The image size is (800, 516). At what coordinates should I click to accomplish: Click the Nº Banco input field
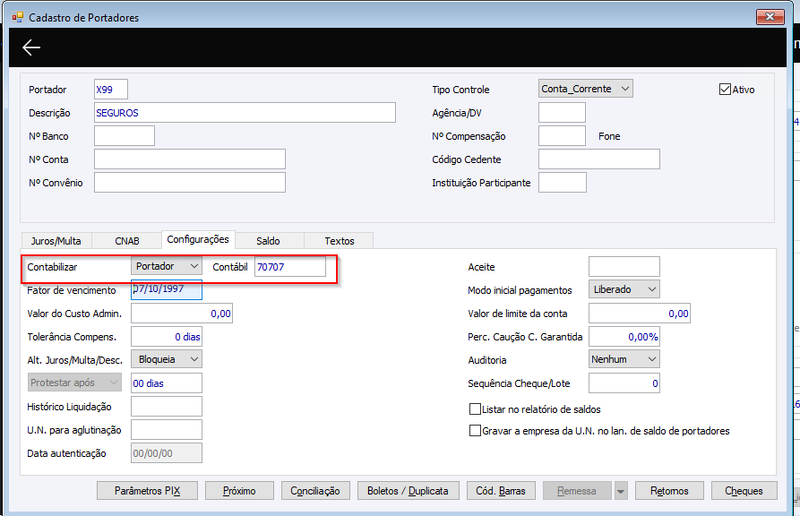tap(124, 136)
